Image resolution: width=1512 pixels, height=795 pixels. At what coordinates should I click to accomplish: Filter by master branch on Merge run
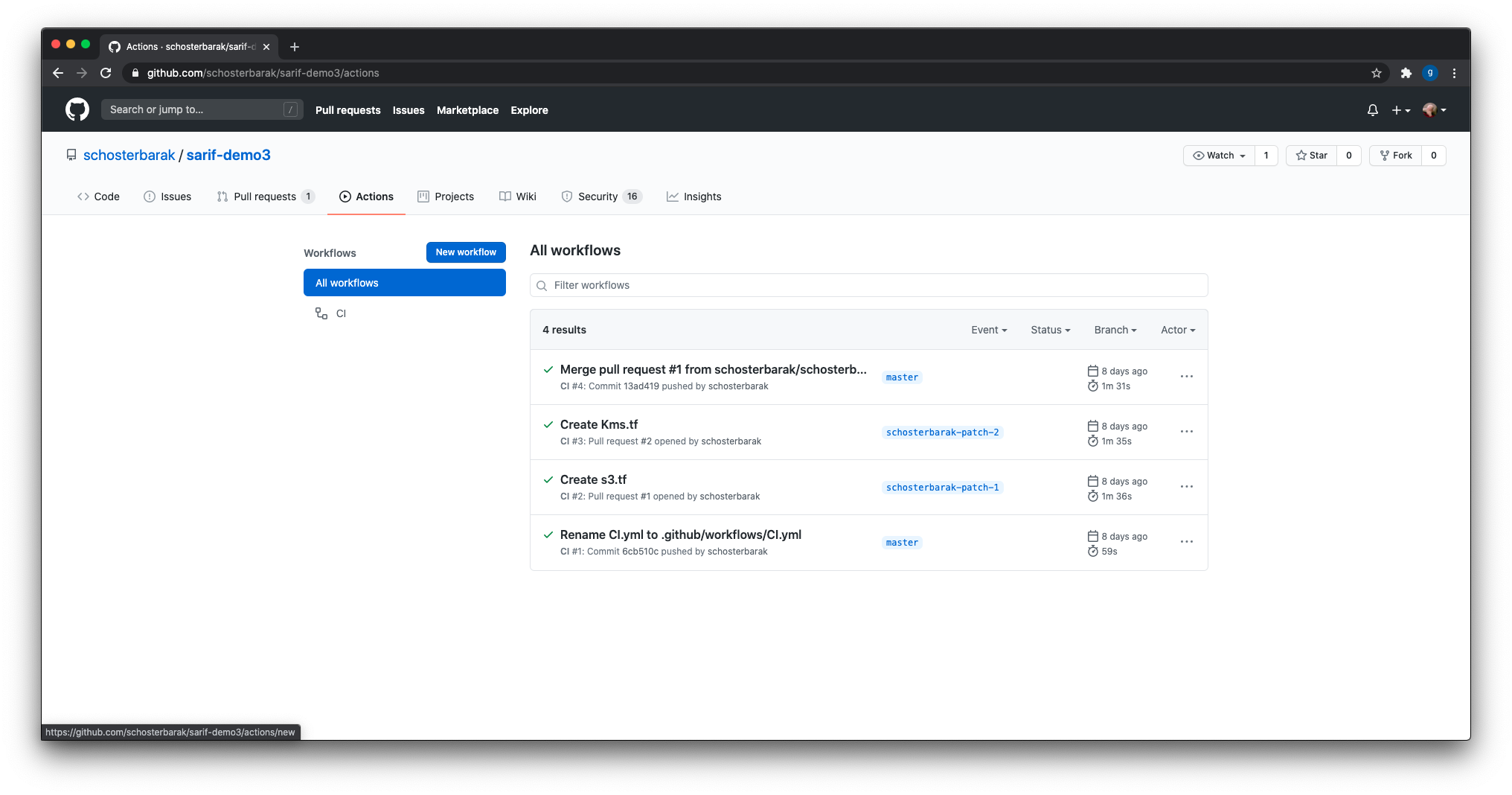(x=902, y=377)
